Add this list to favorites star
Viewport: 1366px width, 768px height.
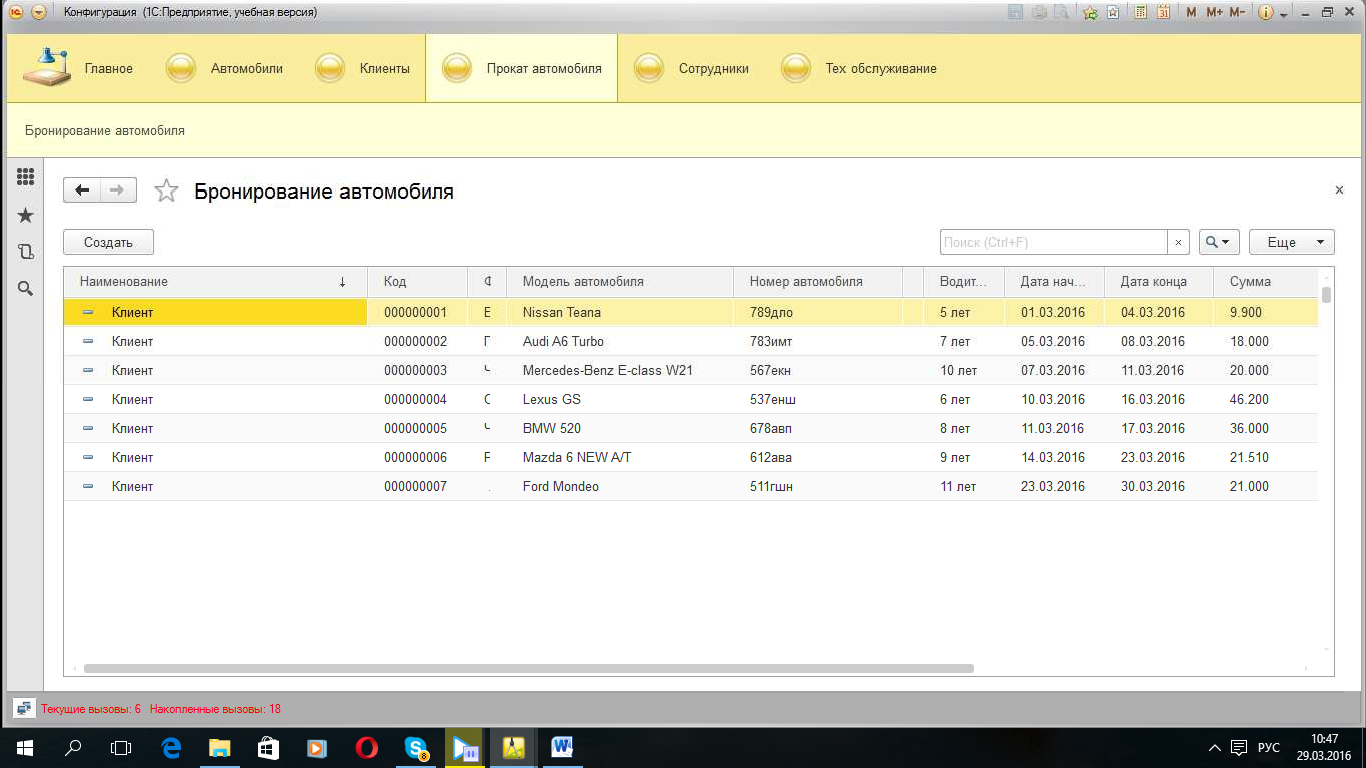pos(166,191)
